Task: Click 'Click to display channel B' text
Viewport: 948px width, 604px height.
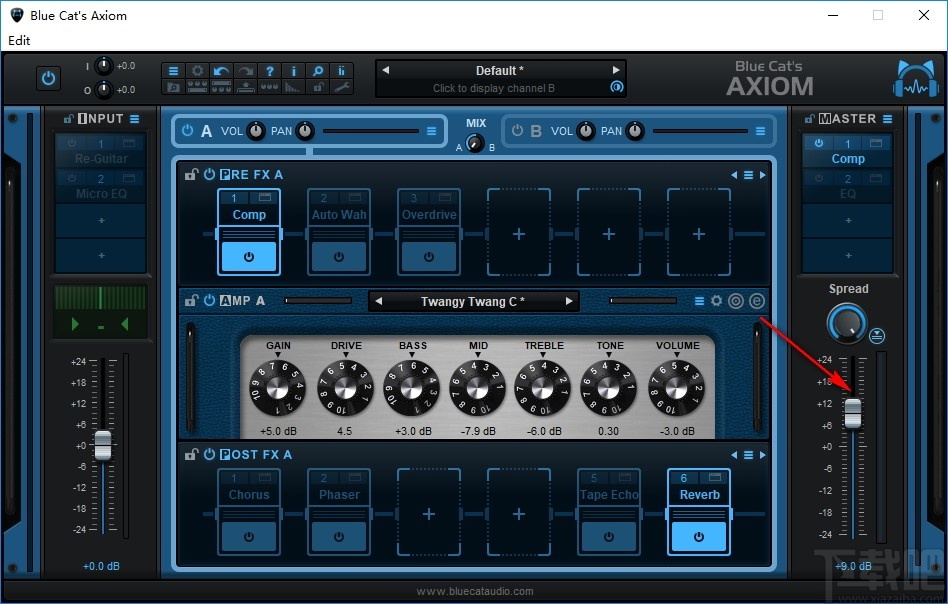Action: click(493, 88)
